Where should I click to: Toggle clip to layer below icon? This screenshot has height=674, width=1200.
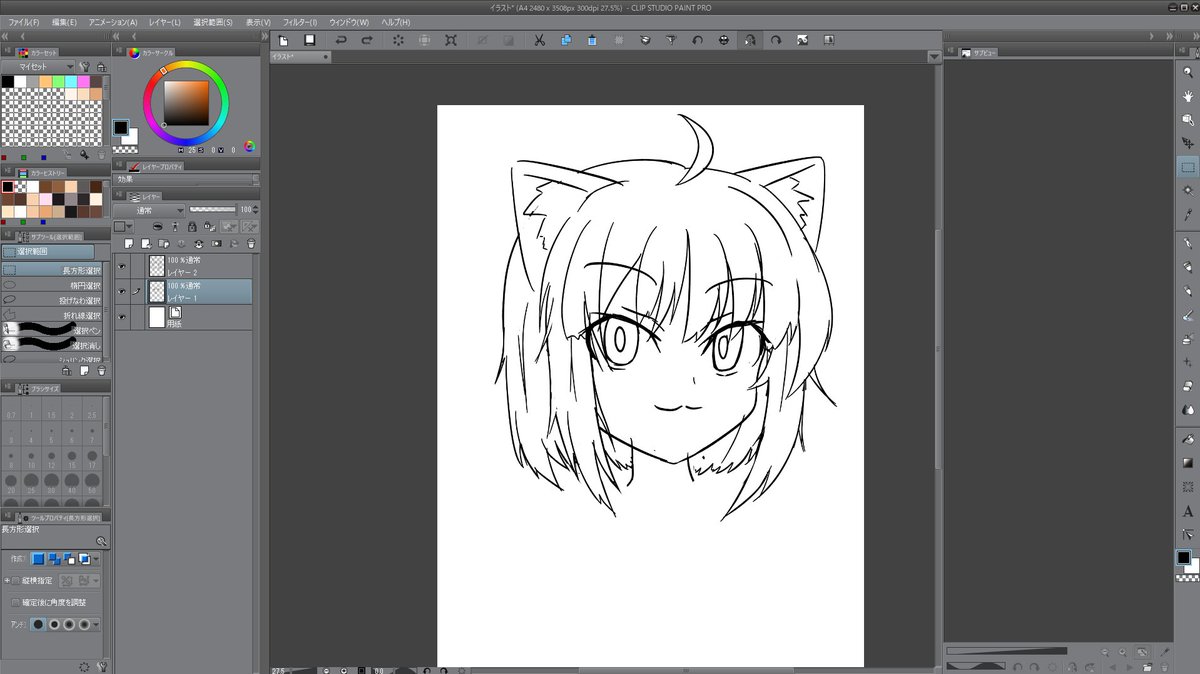tap(158, 227)
